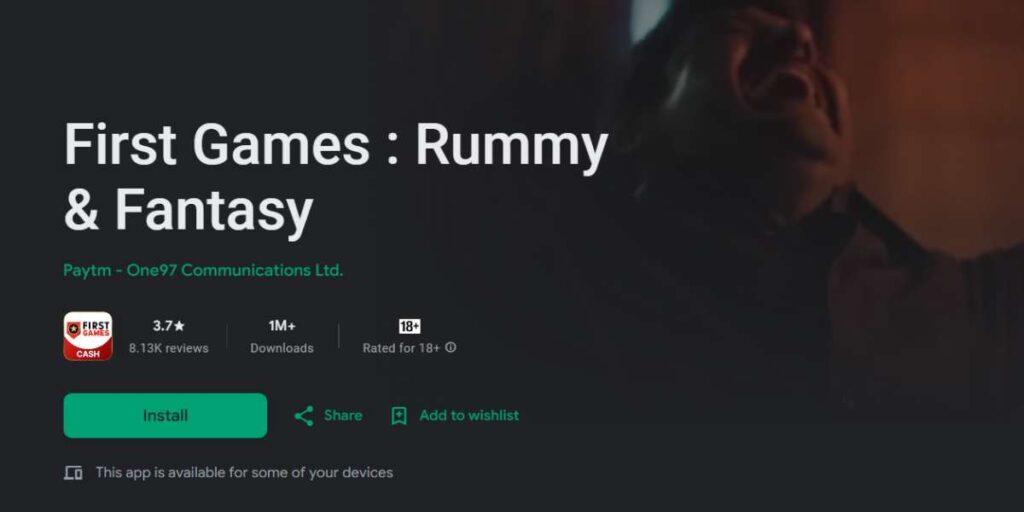1024x512 pixels.
Task: Choose Add to wishlist
Action: [469, 415]
